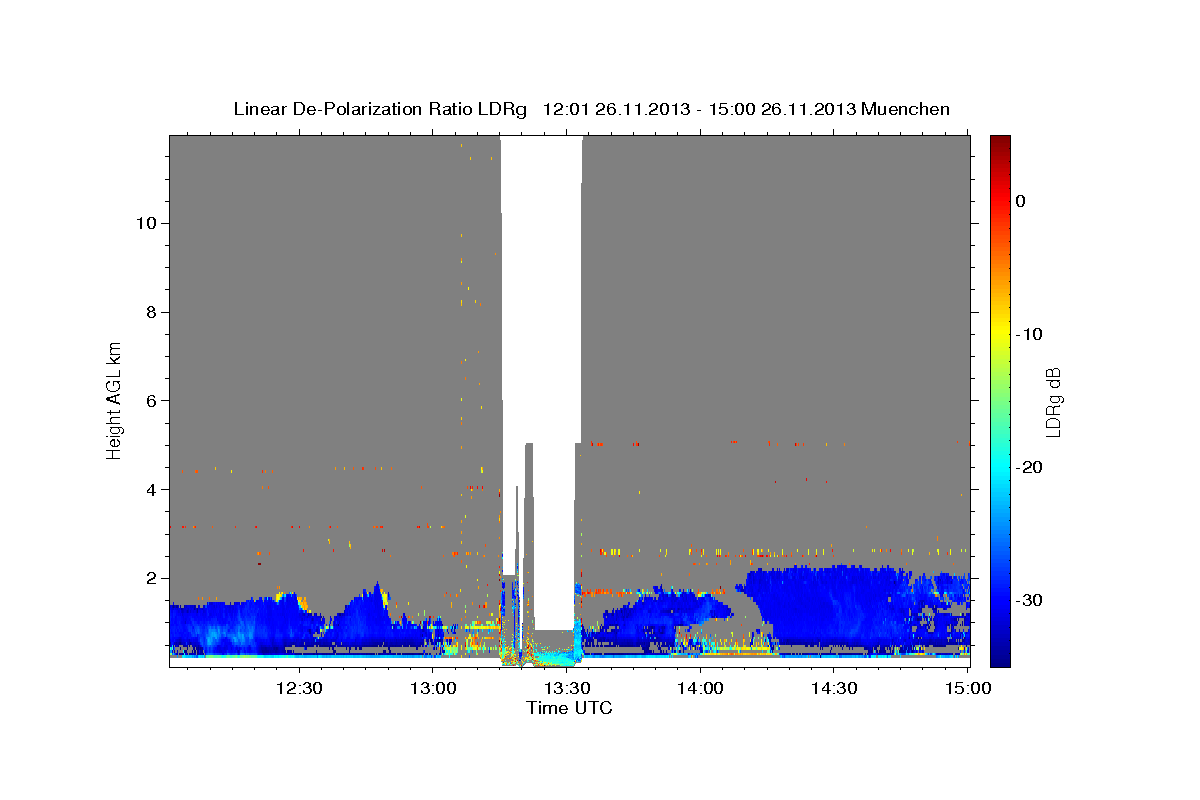Image resolution: width=1200 pixels, height=800 pixels.
Task: Click the colorbar value '-30'
Action: pyautogui.click(x=1030, y=600)
